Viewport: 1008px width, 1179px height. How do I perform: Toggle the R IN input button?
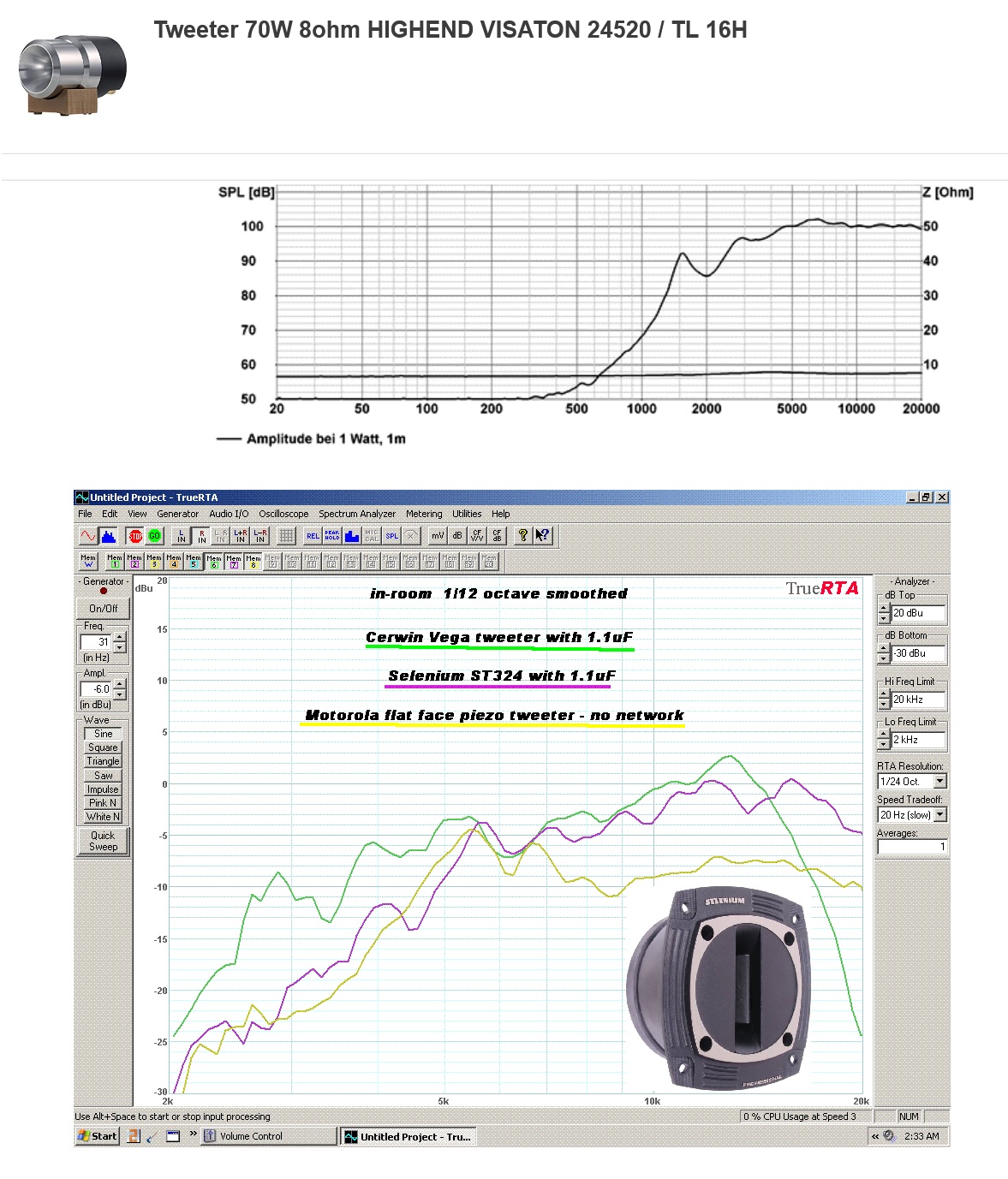(x=201, y=536)
